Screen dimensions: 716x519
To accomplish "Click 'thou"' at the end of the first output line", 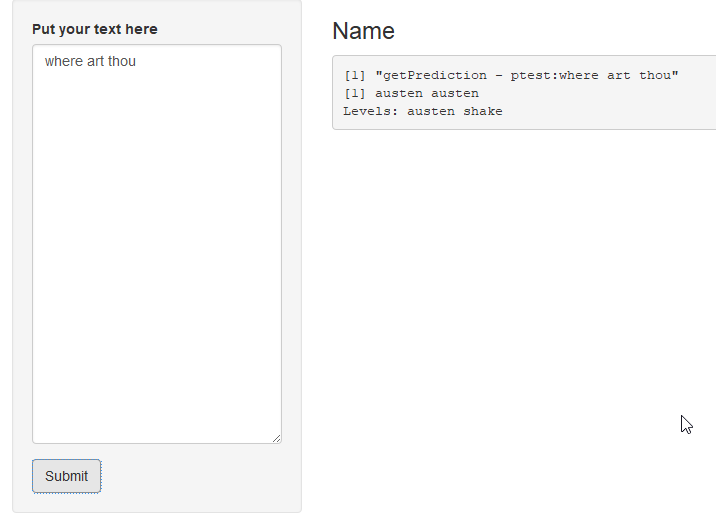I will pyautogui.click(x=658, y=75).
